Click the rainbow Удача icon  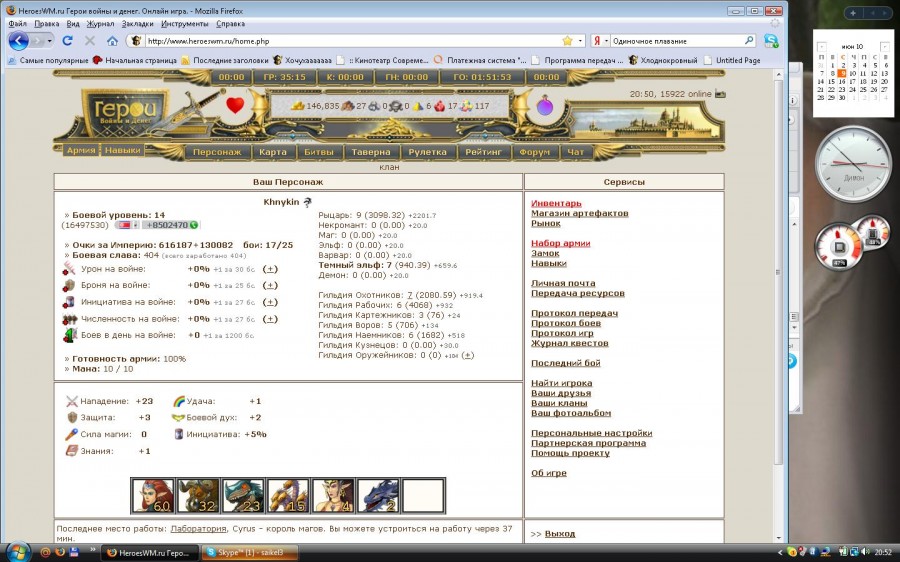[x=179, y=401]
